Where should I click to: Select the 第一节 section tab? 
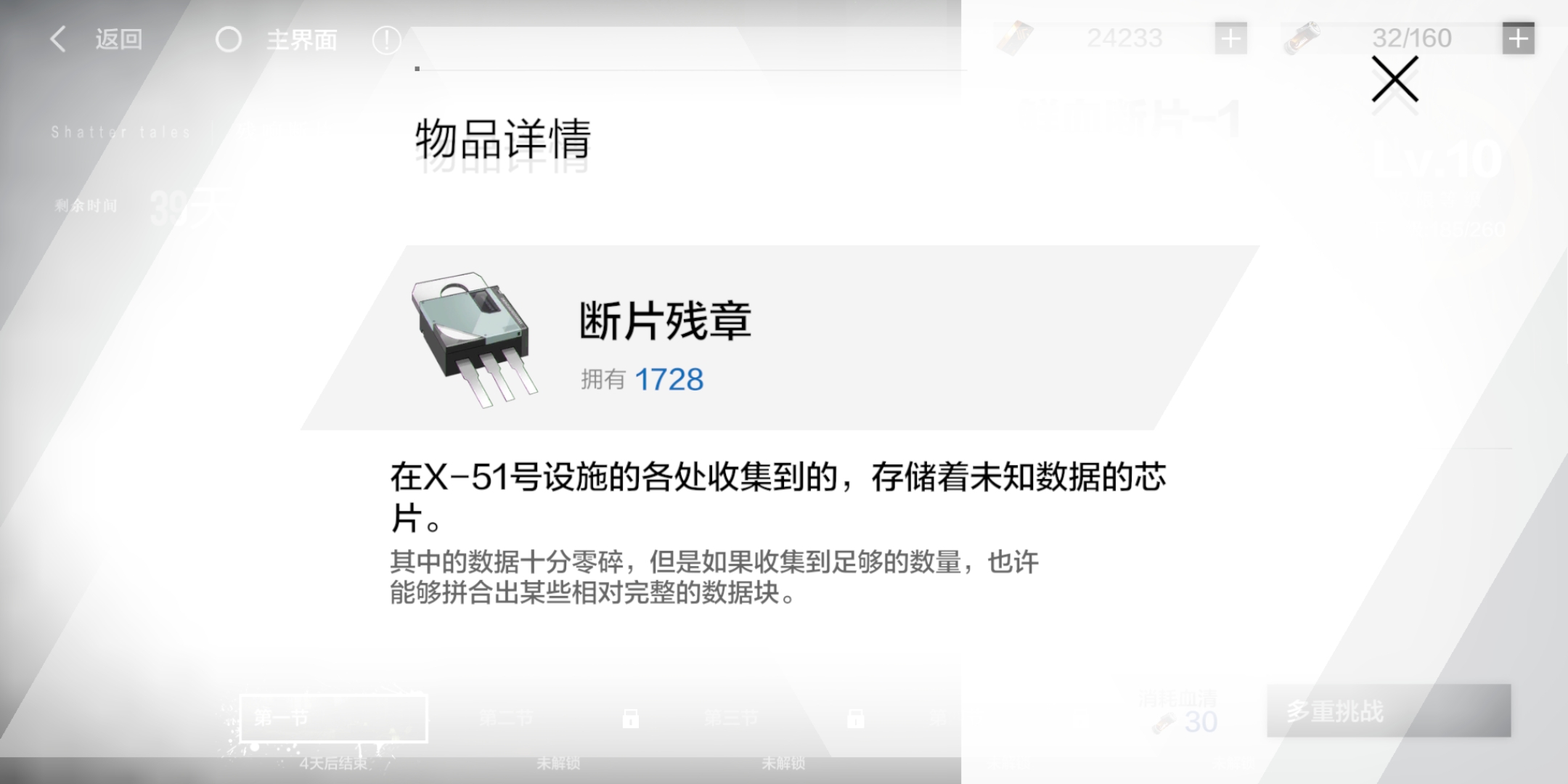(333, 718)
